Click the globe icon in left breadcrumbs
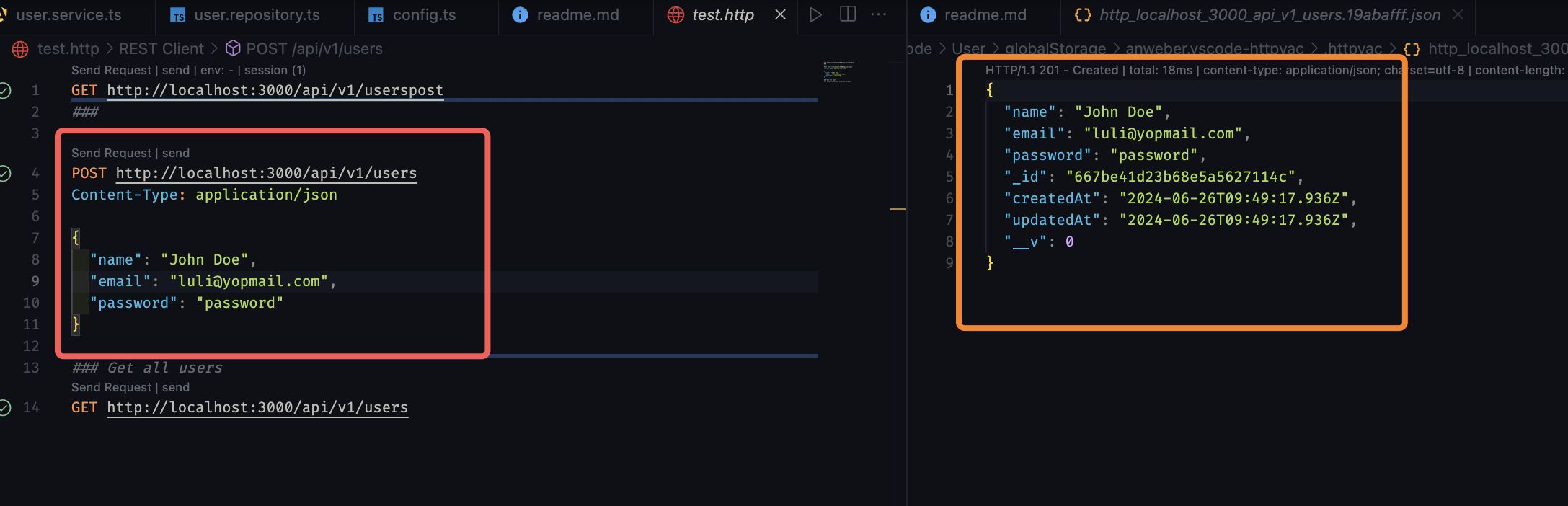The height and width of the screenshot is (506, 1568). (20, 49)
